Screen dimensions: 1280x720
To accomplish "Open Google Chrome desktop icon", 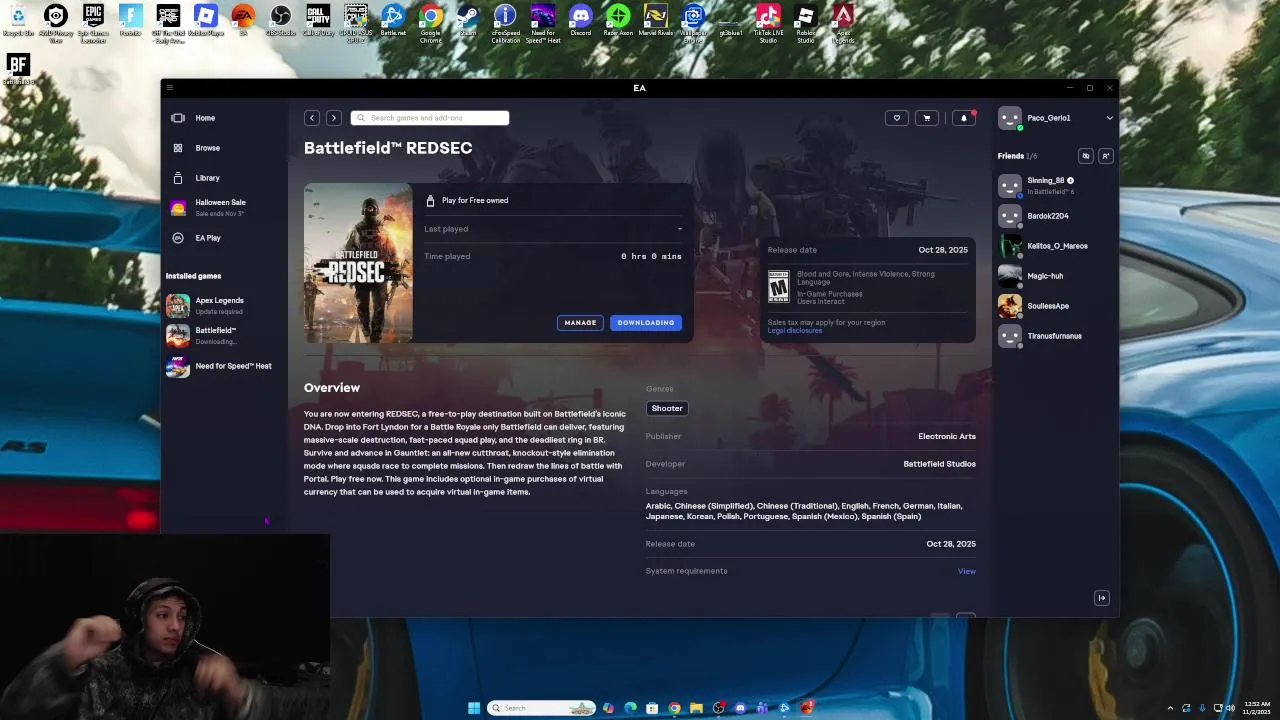I will point(431,24).
